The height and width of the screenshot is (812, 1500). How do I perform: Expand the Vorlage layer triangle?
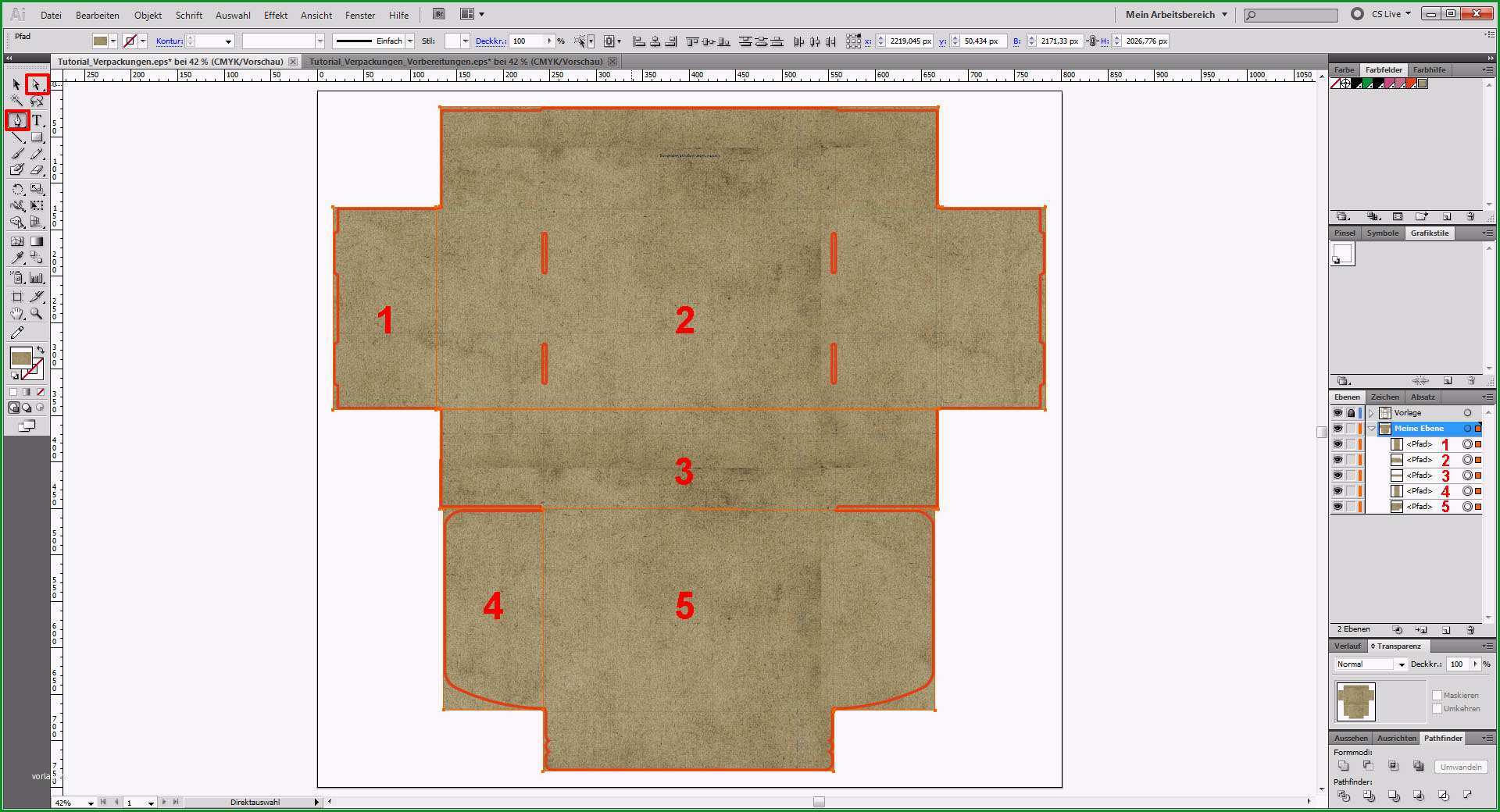click(1371, 413)
